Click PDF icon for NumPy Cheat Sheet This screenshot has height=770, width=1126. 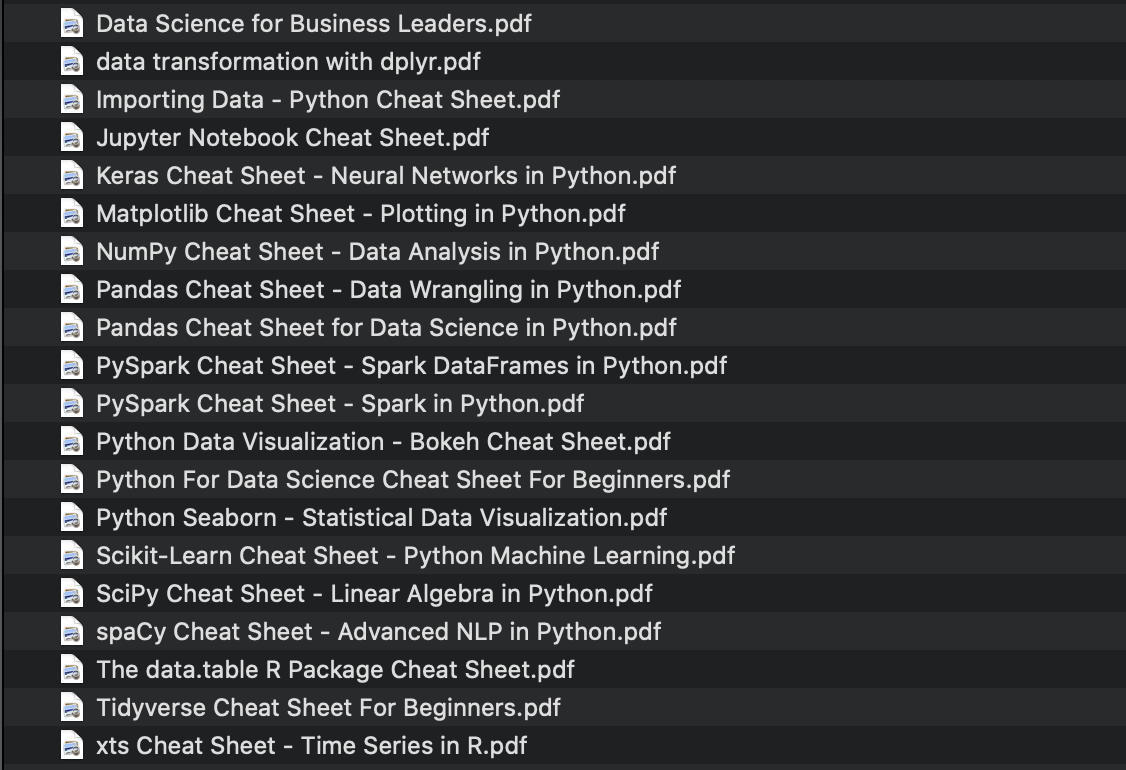71,251
